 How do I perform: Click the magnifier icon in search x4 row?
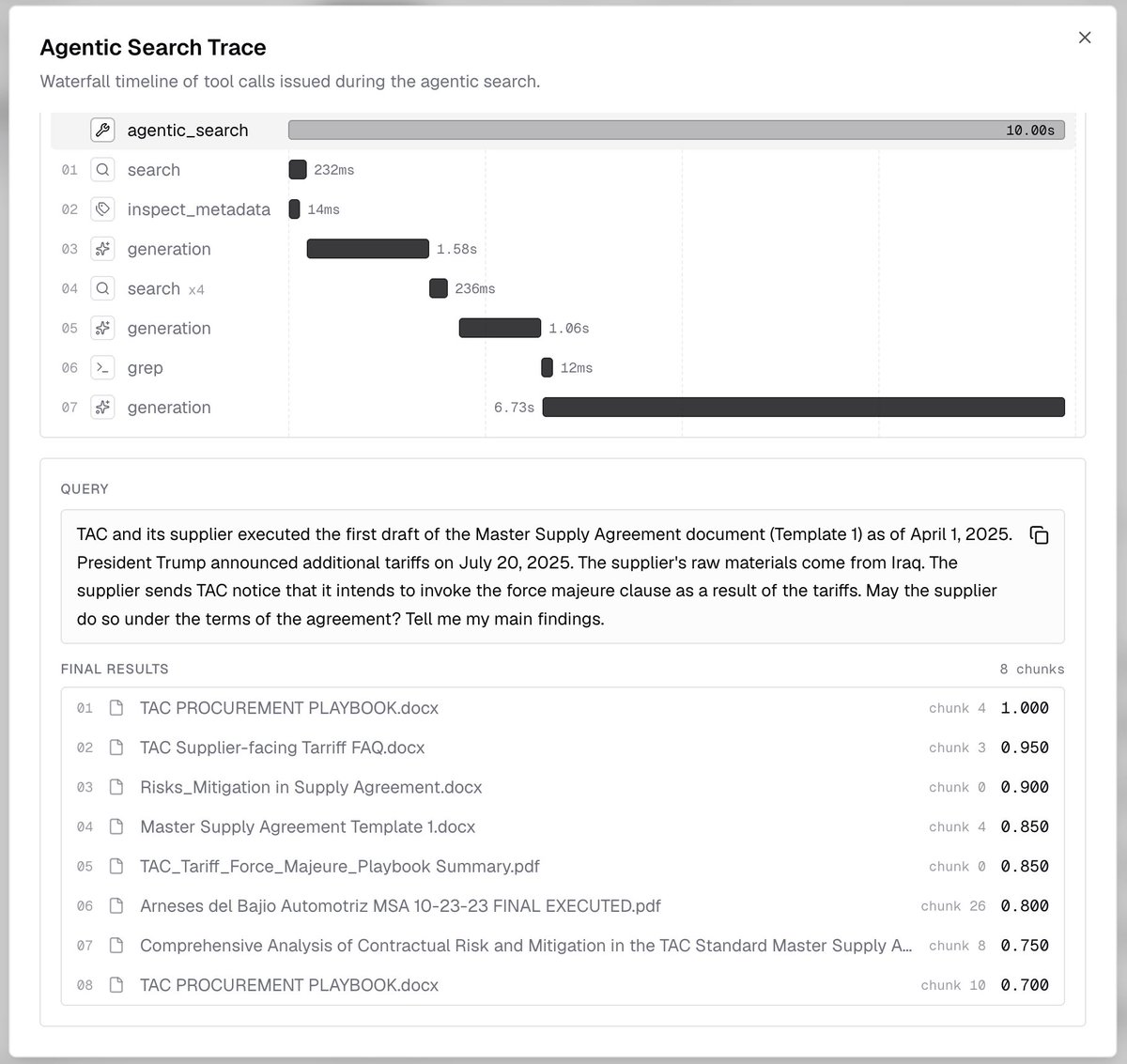(102, 288)
